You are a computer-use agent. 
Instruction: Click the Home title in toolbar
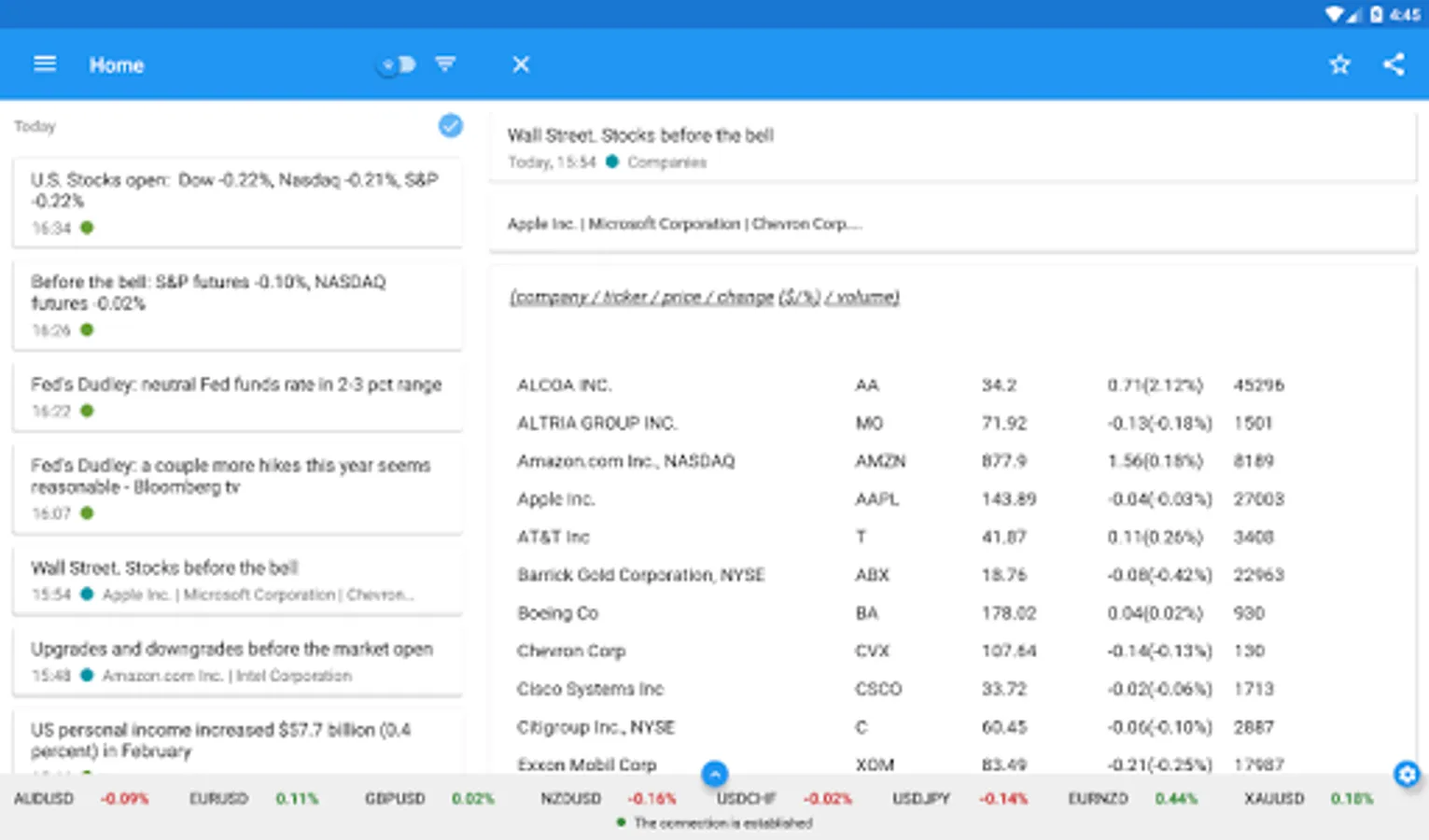(x=117, y=65)
